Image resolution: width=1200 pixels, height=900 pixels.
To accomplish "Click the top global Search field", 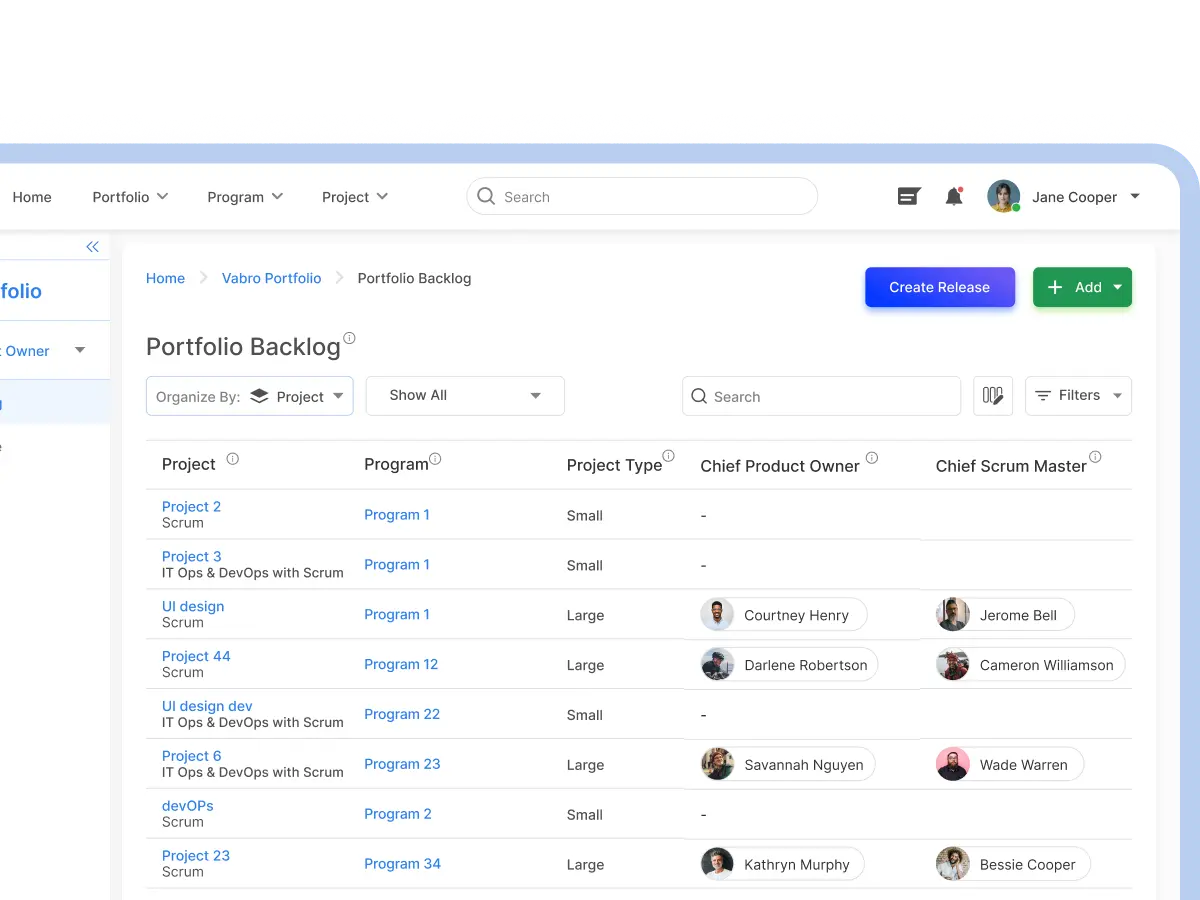I will tap(640, 196).
